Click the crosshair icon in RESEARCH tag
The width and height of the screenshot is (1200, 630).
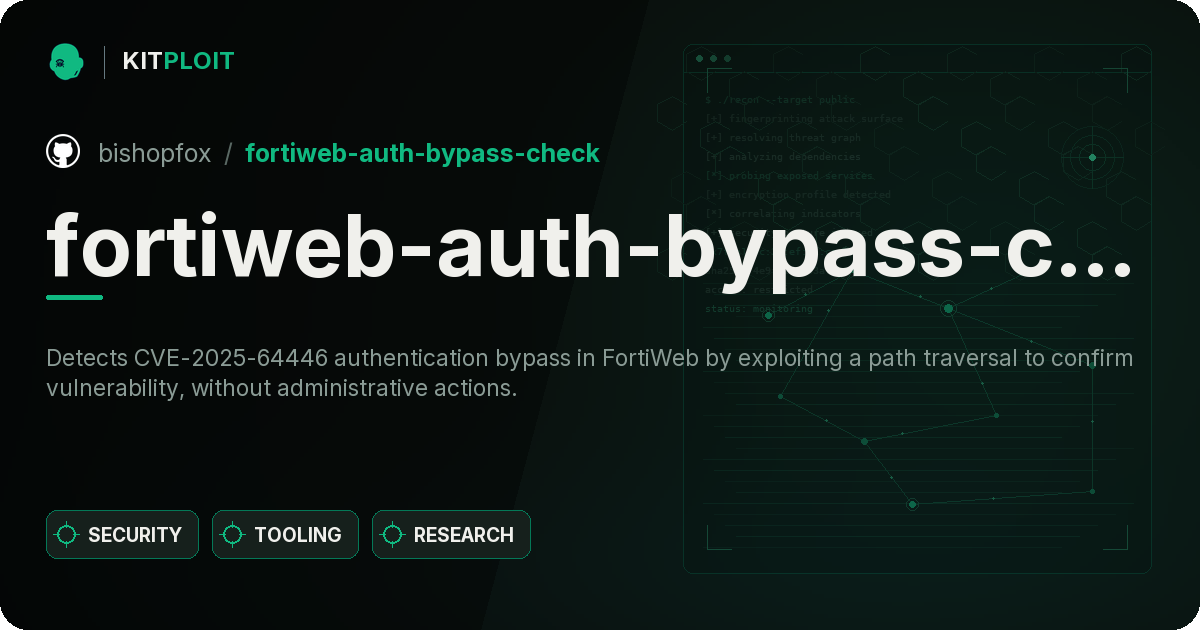(x=393, y=535)
